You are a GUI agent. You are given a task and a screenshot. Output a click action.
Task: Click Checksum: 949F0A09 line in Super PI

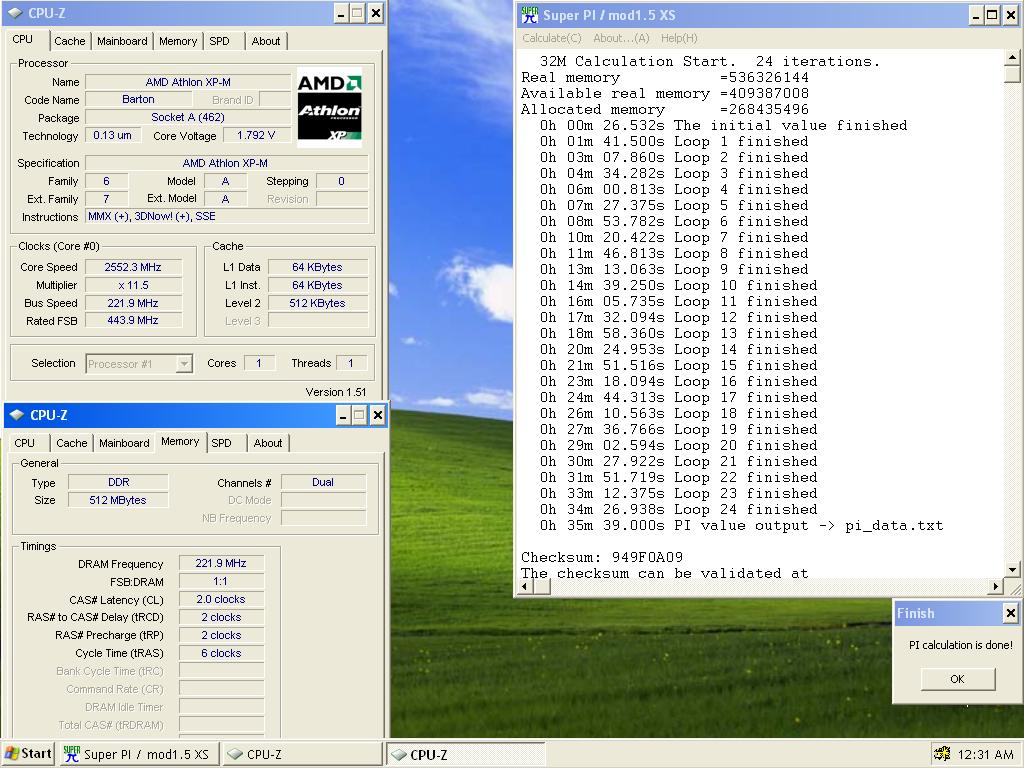(602, 558)
